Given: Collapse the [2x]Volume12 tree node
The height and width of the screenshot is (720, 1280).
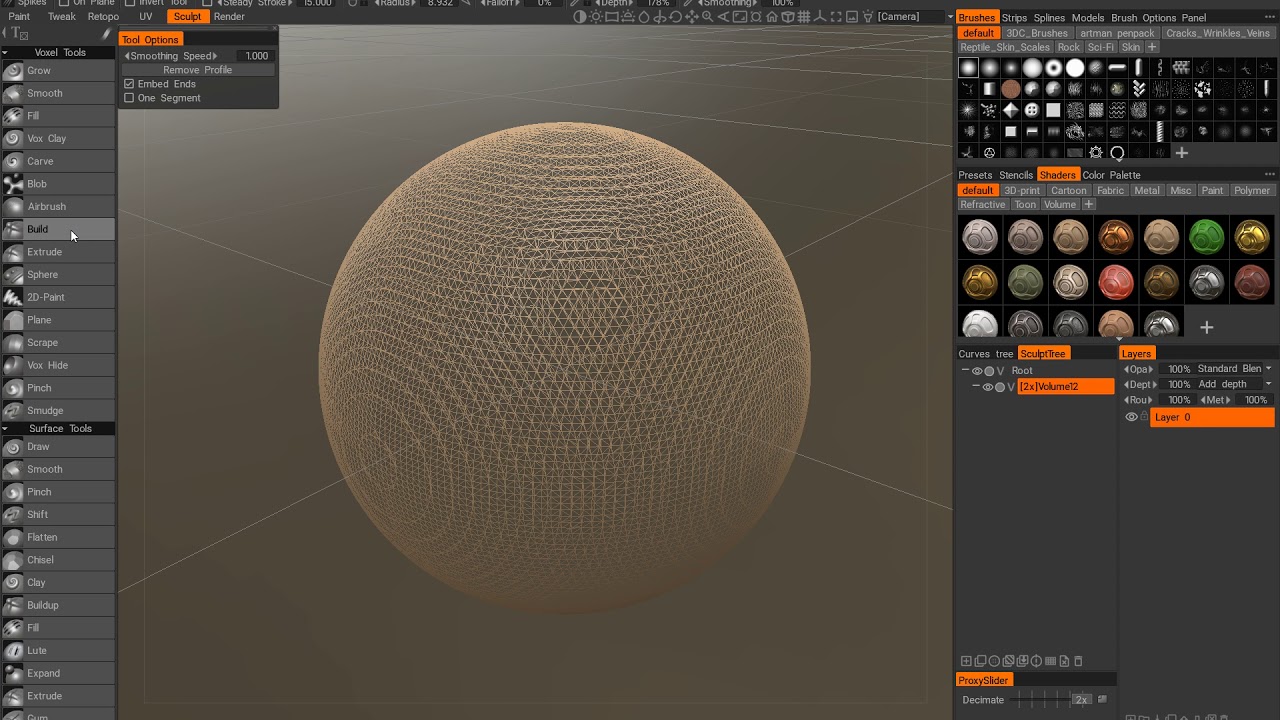Looking at the screenshot, I should pyautogui.click(x=976, y=387).
